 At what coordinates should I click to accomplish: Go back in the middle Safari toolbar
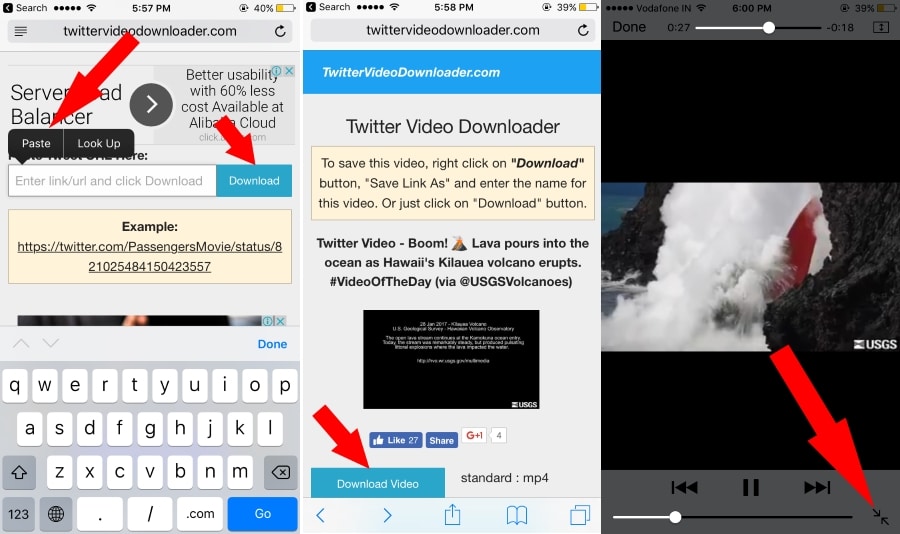pos(320,515)
